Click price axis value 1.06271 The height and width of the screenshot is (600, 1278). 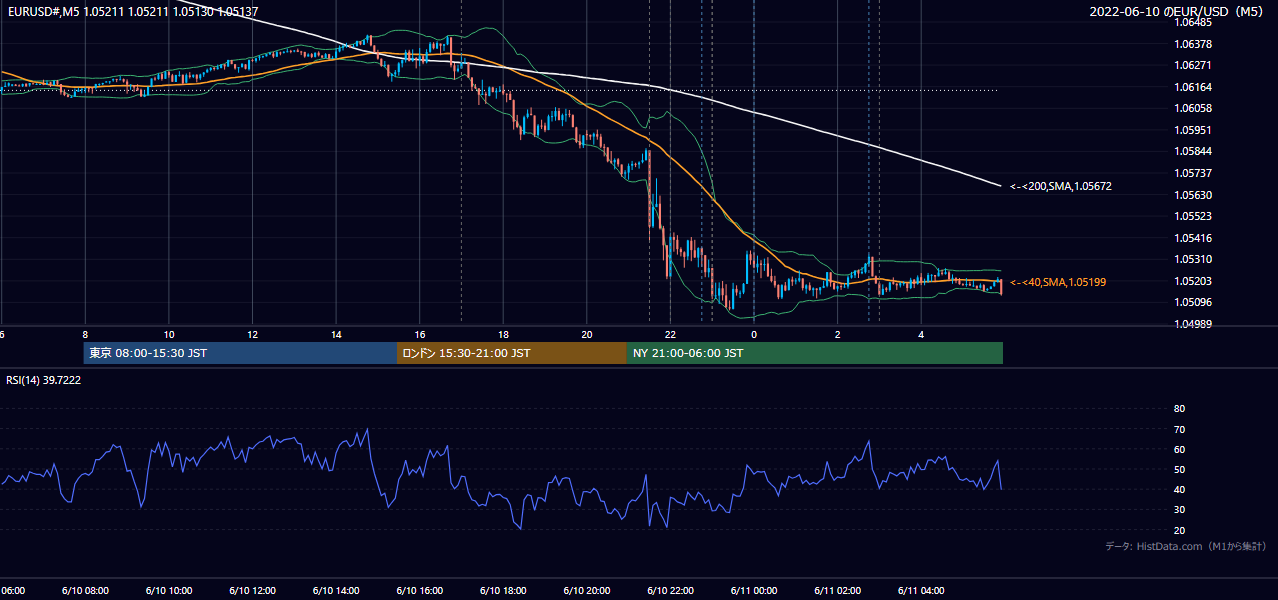click(1193, 65)
